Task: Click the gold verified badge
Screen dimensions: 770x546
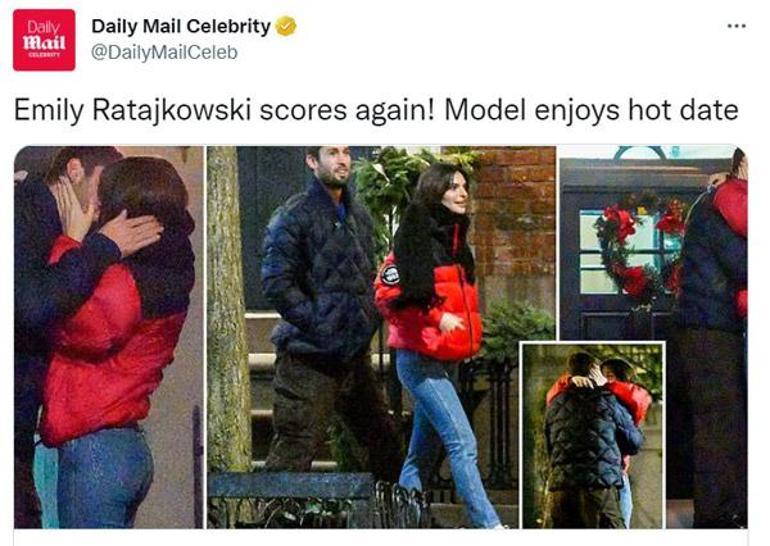Action: click(x=286, y=26)
